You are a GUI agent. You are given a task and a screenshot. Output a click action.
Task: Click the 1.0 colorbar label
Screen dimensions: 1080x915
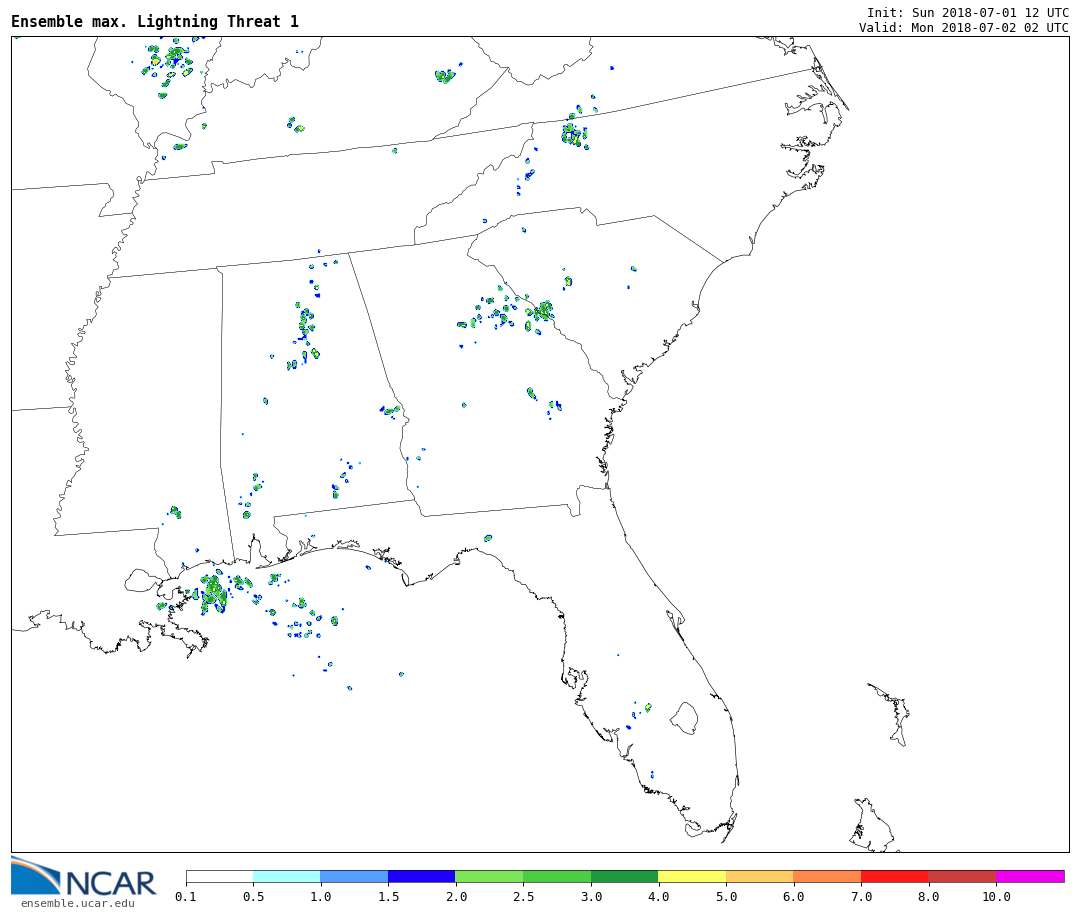(x=321, y=896)
